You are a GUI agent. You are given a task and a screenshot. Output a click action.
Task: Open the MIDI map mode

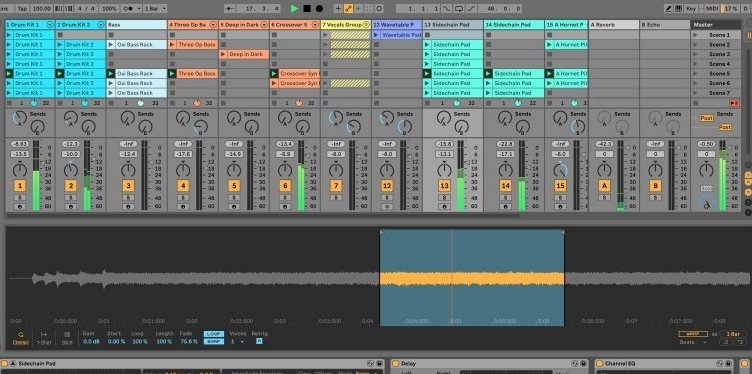coord(712,9)
